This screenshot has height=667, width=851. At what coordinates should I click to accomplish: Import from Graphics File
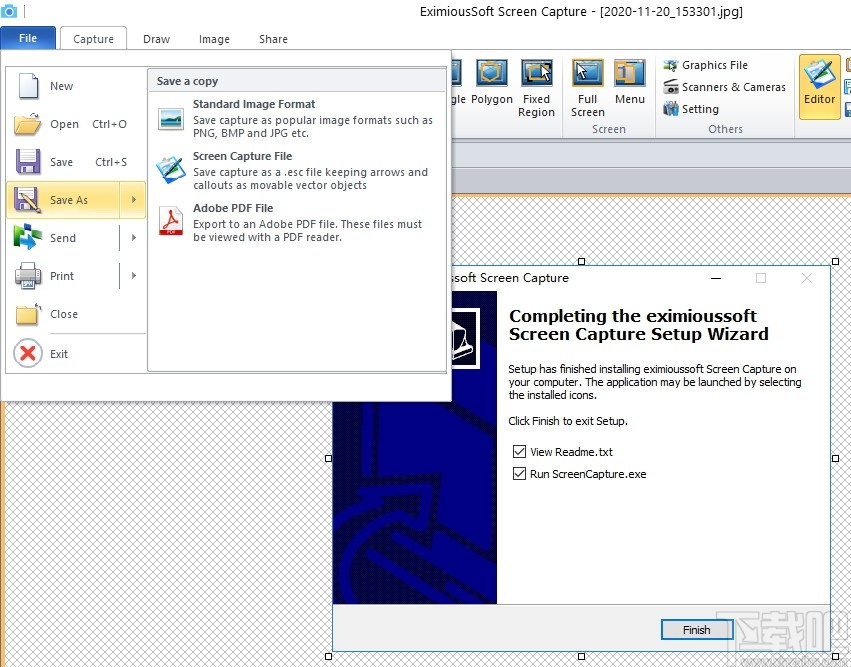point(713,65)
